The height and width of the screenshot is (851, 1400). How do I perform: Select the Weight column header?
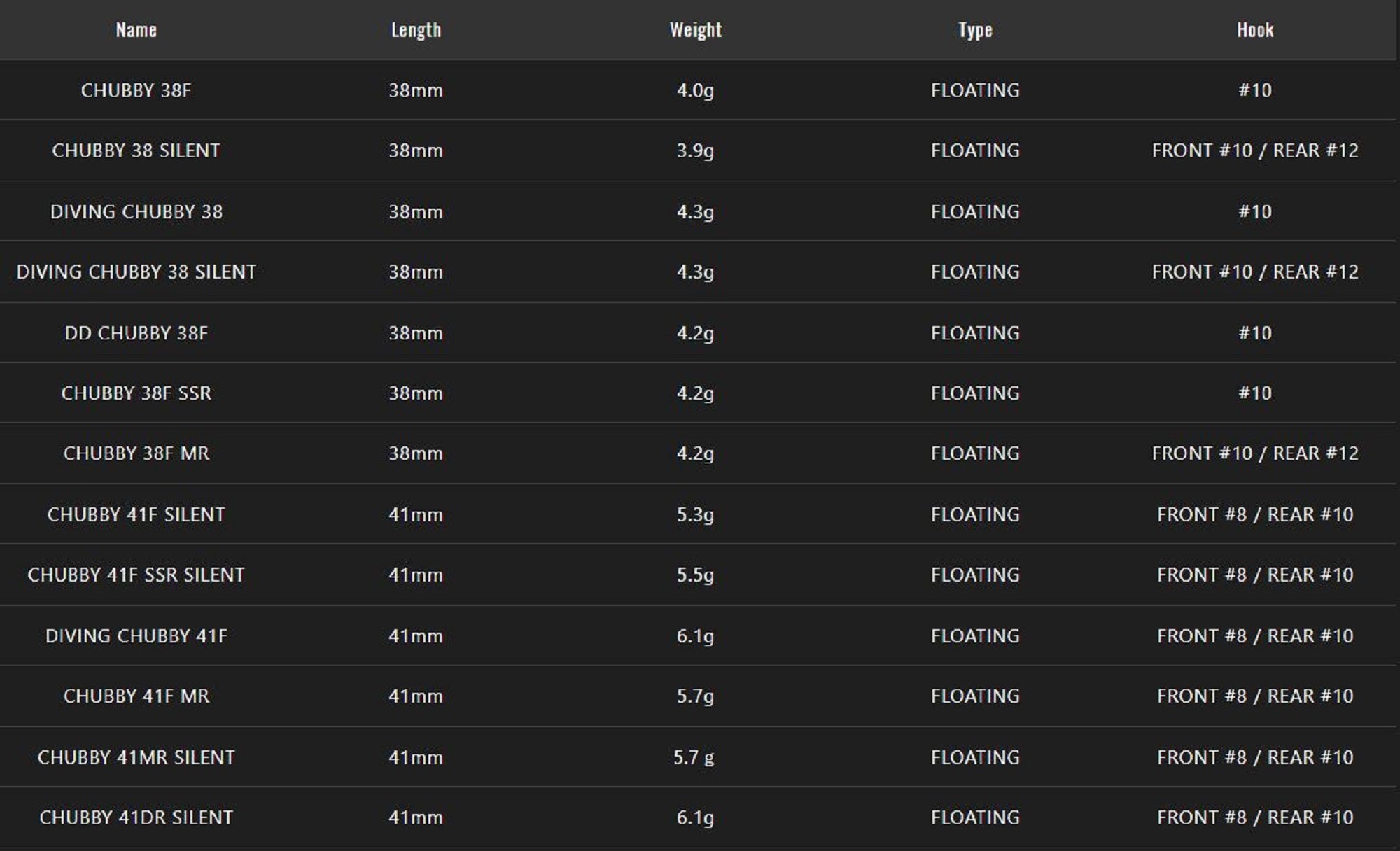coord(695,30)
